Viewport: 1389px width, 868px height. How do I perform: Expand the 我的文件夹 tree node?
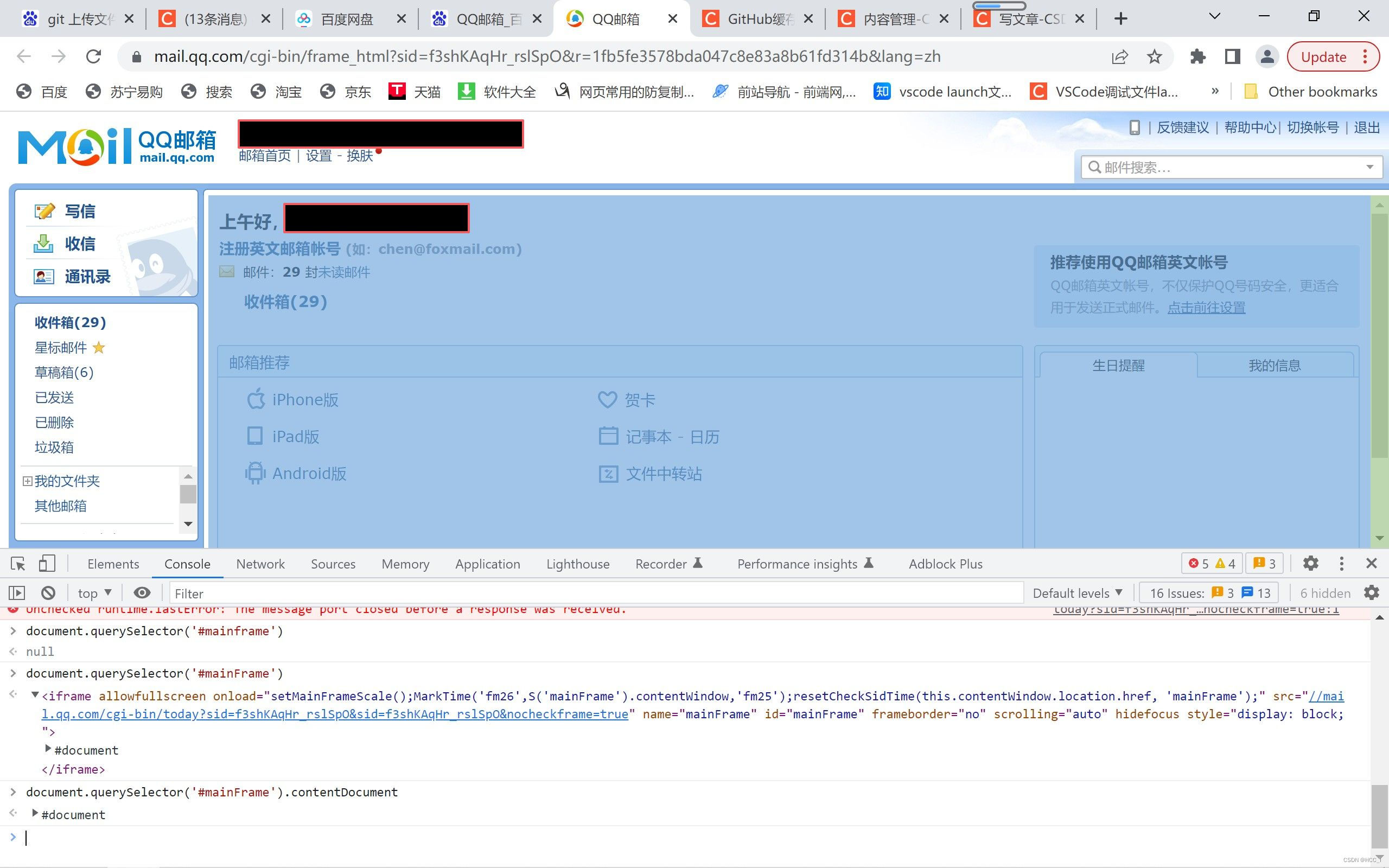[27, 481]
